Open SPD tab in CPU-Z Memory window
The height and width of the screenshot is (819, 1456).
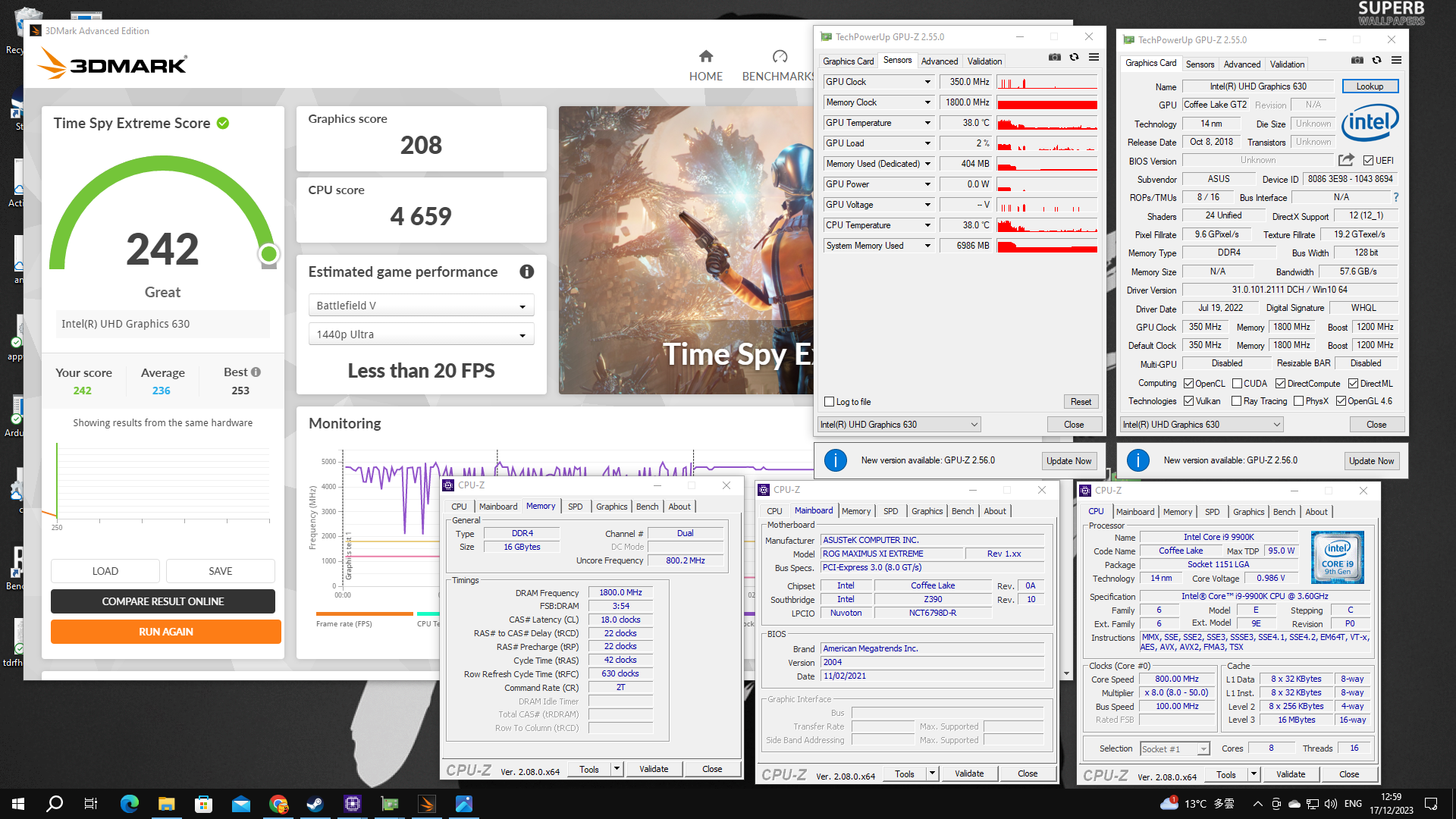point(576,507)
